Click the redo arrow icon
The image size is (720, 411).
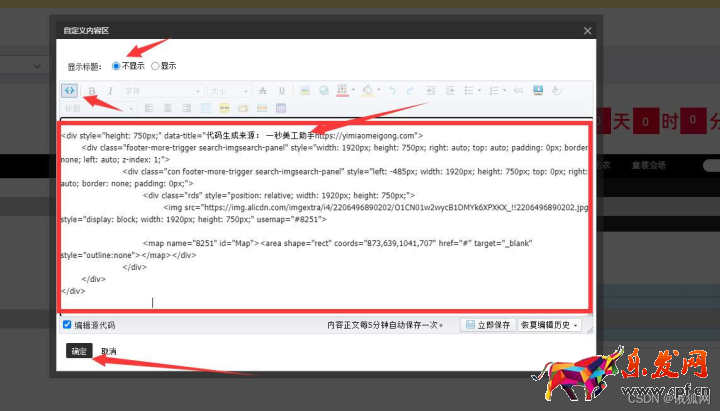pos(410,91)
